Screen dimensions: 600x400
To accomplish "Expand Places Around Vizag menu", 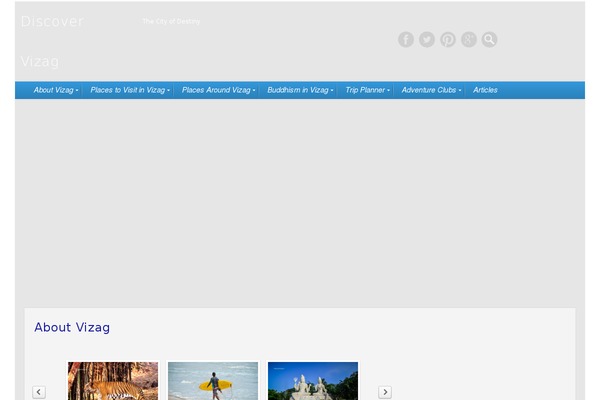I will [218, 90].
